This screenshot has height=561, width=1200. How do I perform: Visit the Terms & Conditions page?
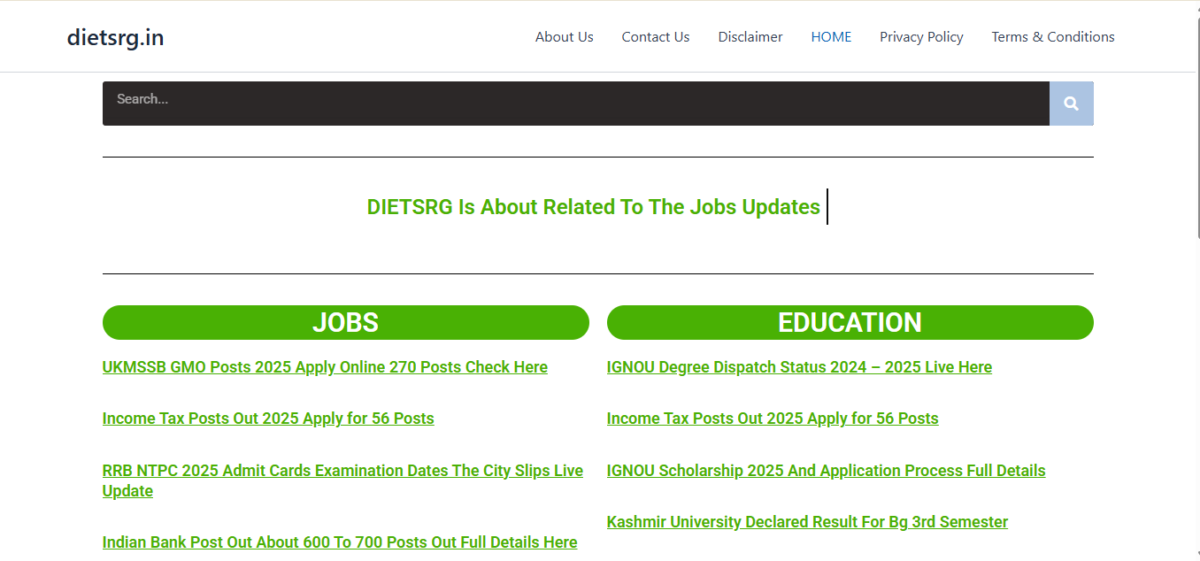click(x=1053, y=37)
